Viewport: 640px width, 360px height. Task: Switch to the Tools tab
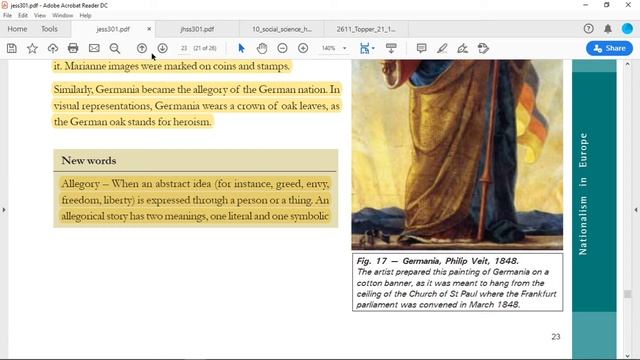pos(49,29)
